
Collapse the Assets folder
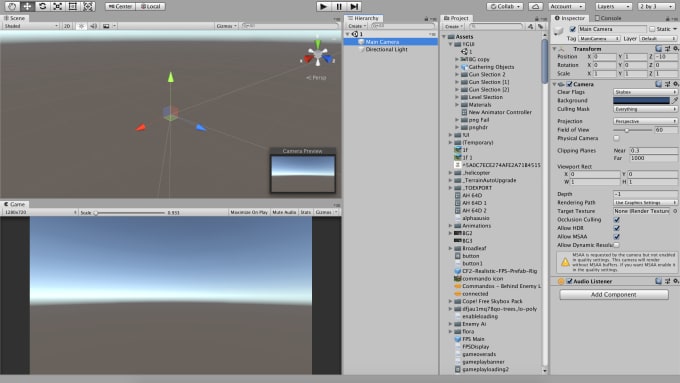(444, 37)
